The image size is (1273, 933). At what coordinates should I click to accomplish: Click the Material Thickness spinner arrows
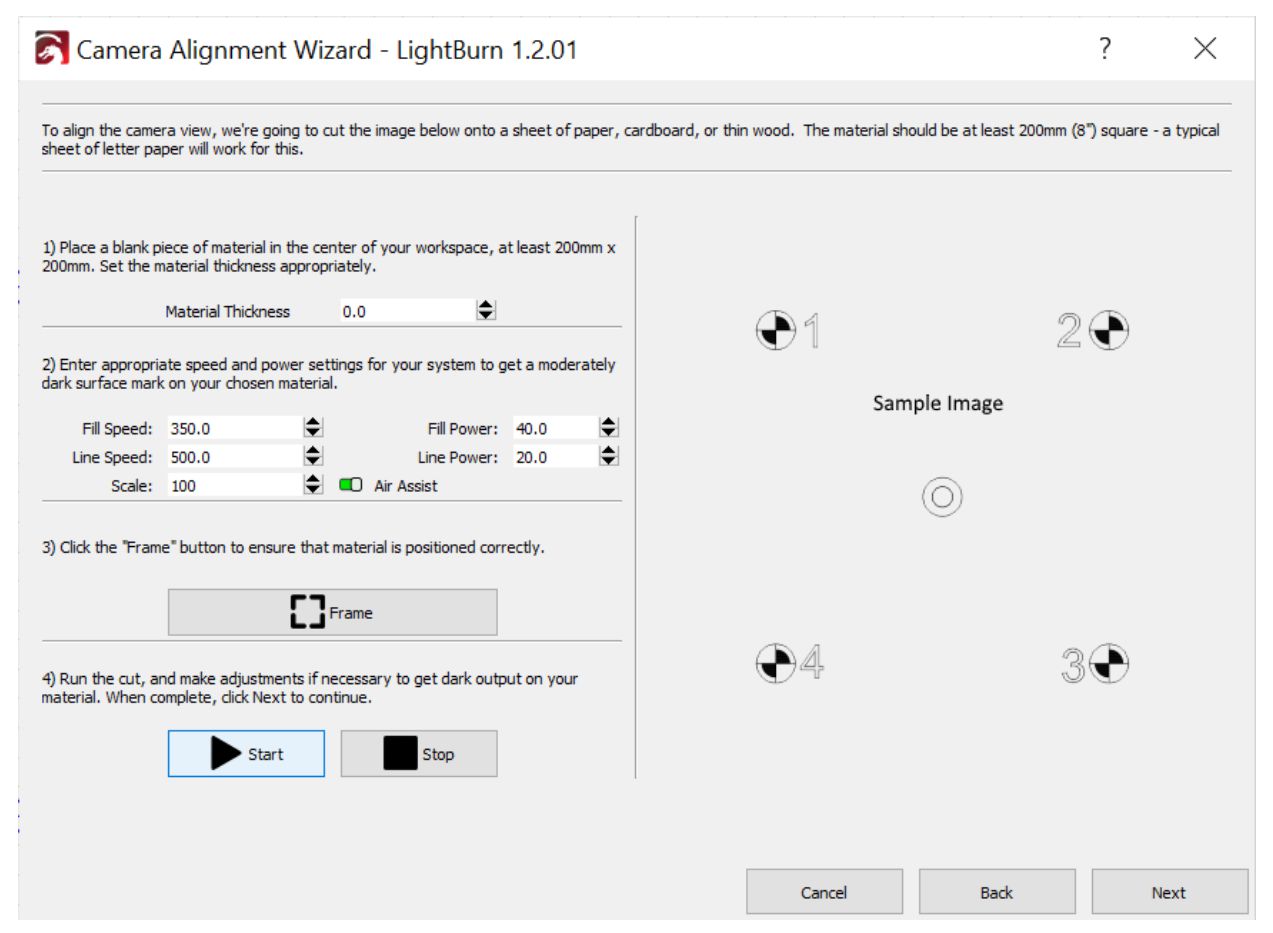coord(486,311)
